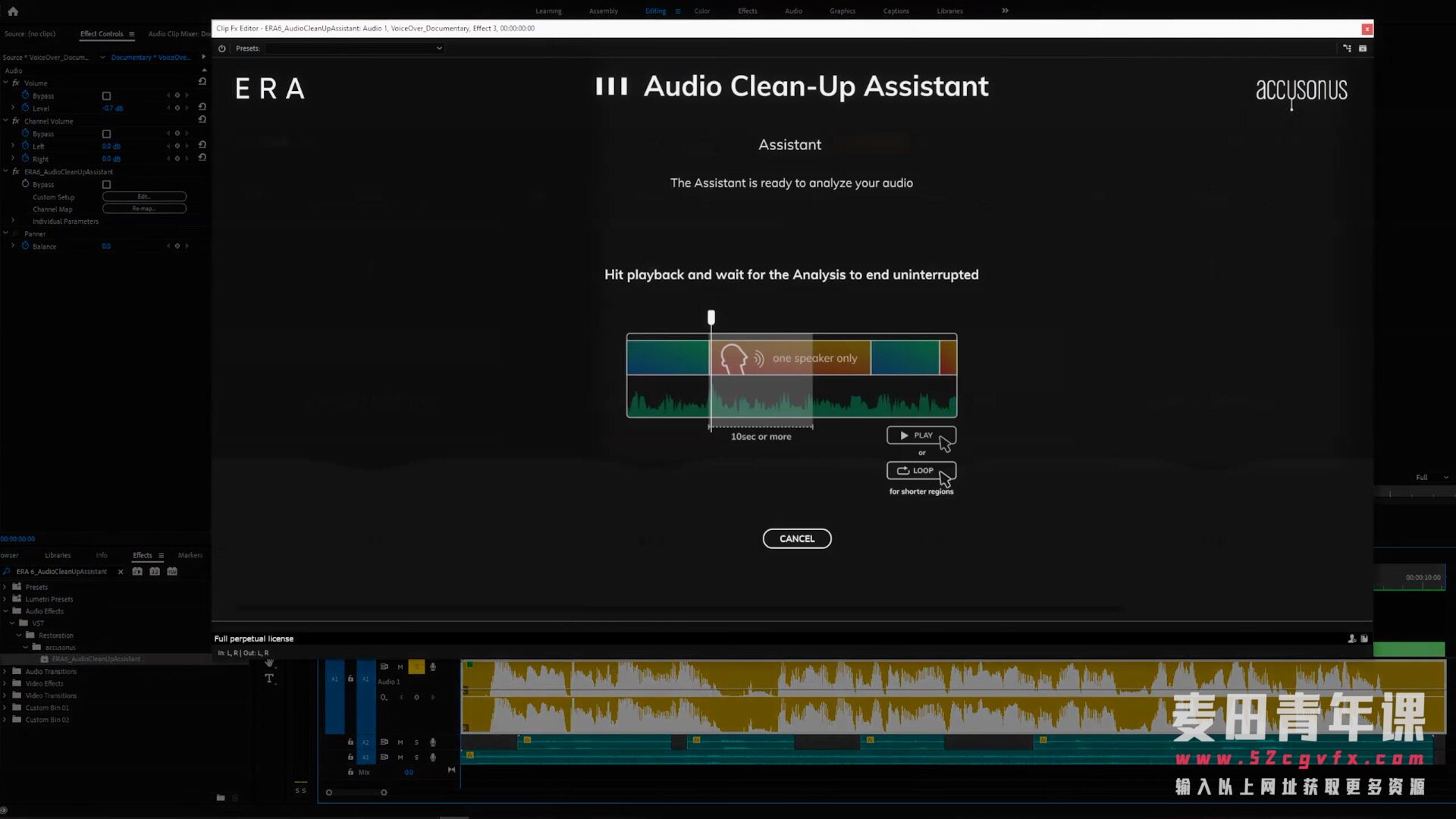Open the Audio workspace tab
The image size is (1456, 819).
[x=793, y=11]
